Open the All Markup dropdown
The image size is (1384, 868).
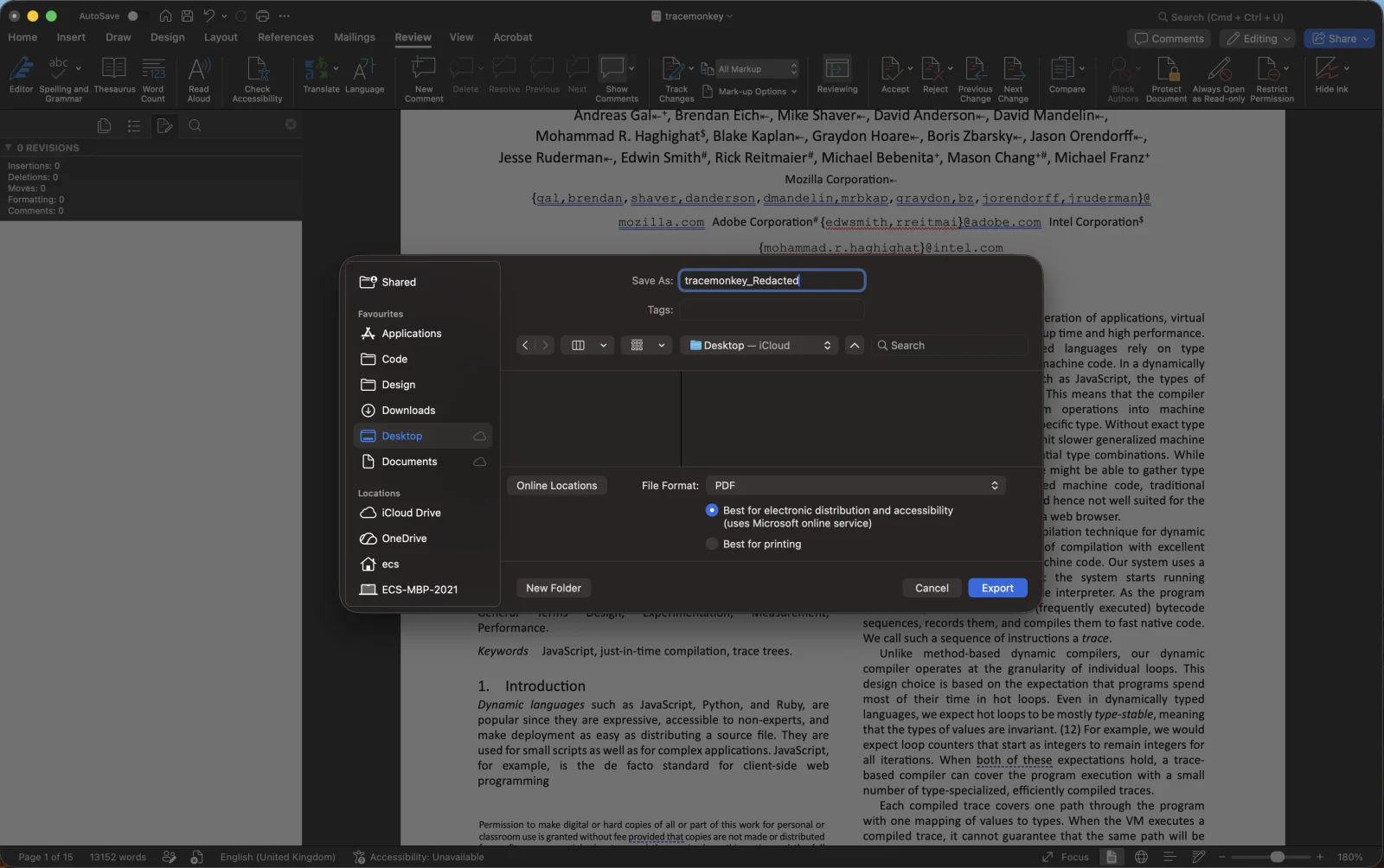coord(758,68)
